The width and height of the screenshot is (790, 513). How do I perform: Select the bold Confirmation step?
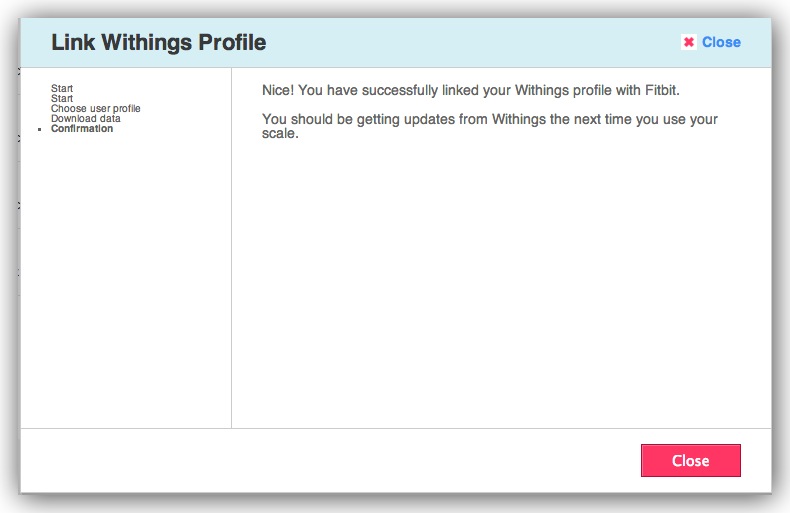point(82,129)
